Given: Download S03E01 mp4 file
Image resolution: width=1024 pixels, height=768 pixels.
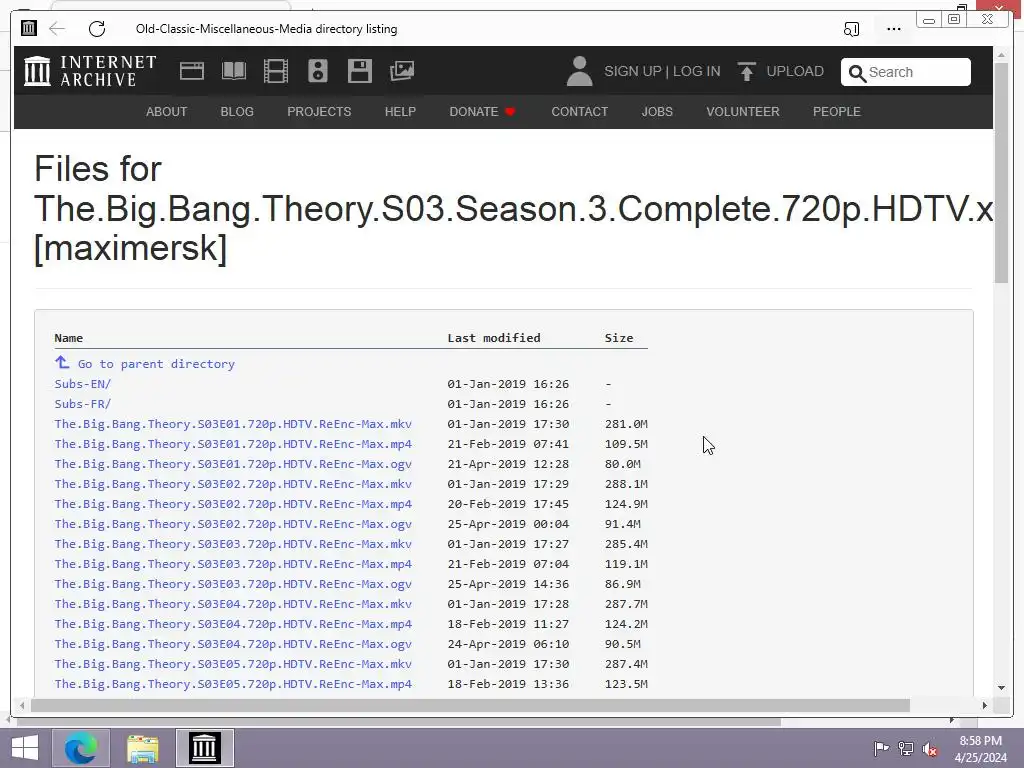Looking at the screenshot, I should (x=233, y=444).
